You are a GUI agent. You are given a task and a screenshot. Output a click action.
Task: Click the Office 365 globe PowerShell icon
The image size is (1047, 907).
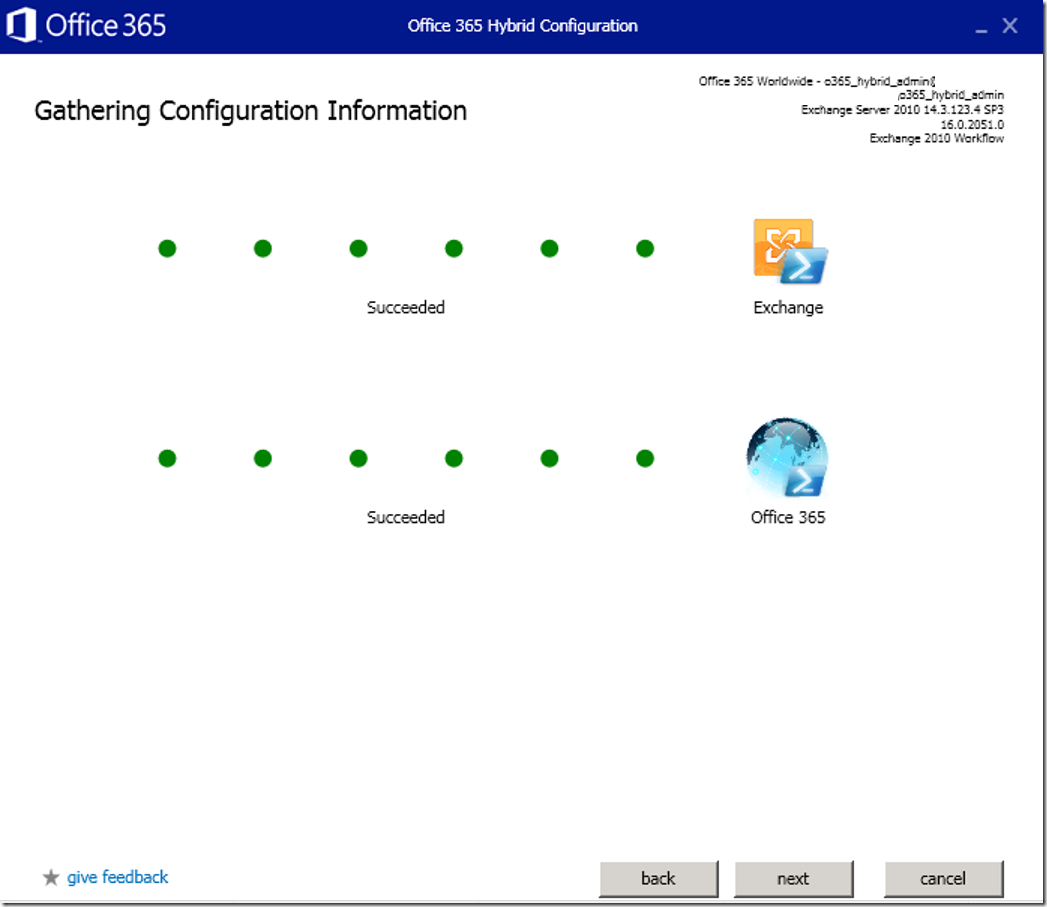pyautogui.click(x=787, y=458)
